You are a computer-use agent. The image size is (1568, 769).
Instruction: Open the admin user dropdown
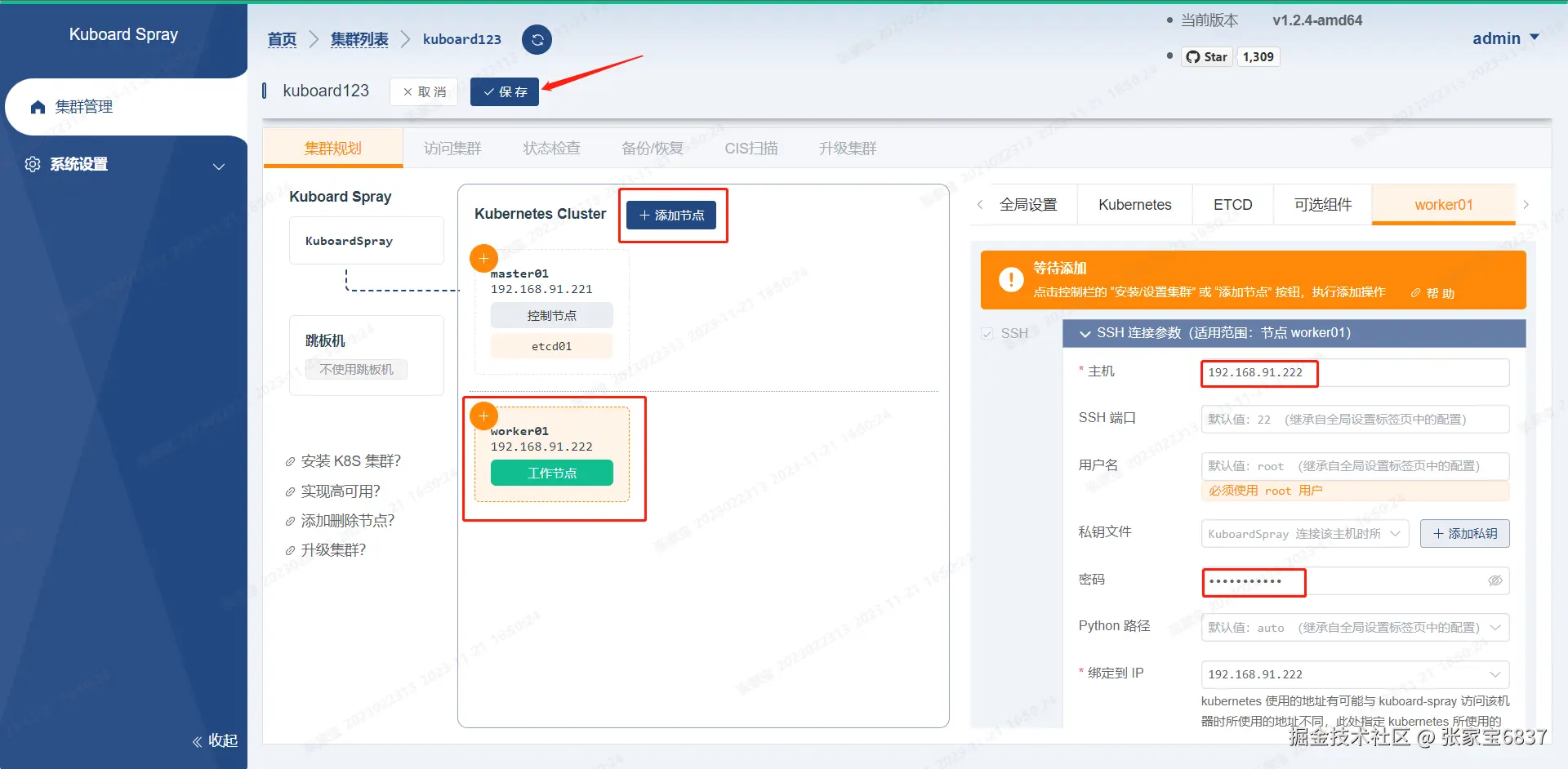[1505, 38]
